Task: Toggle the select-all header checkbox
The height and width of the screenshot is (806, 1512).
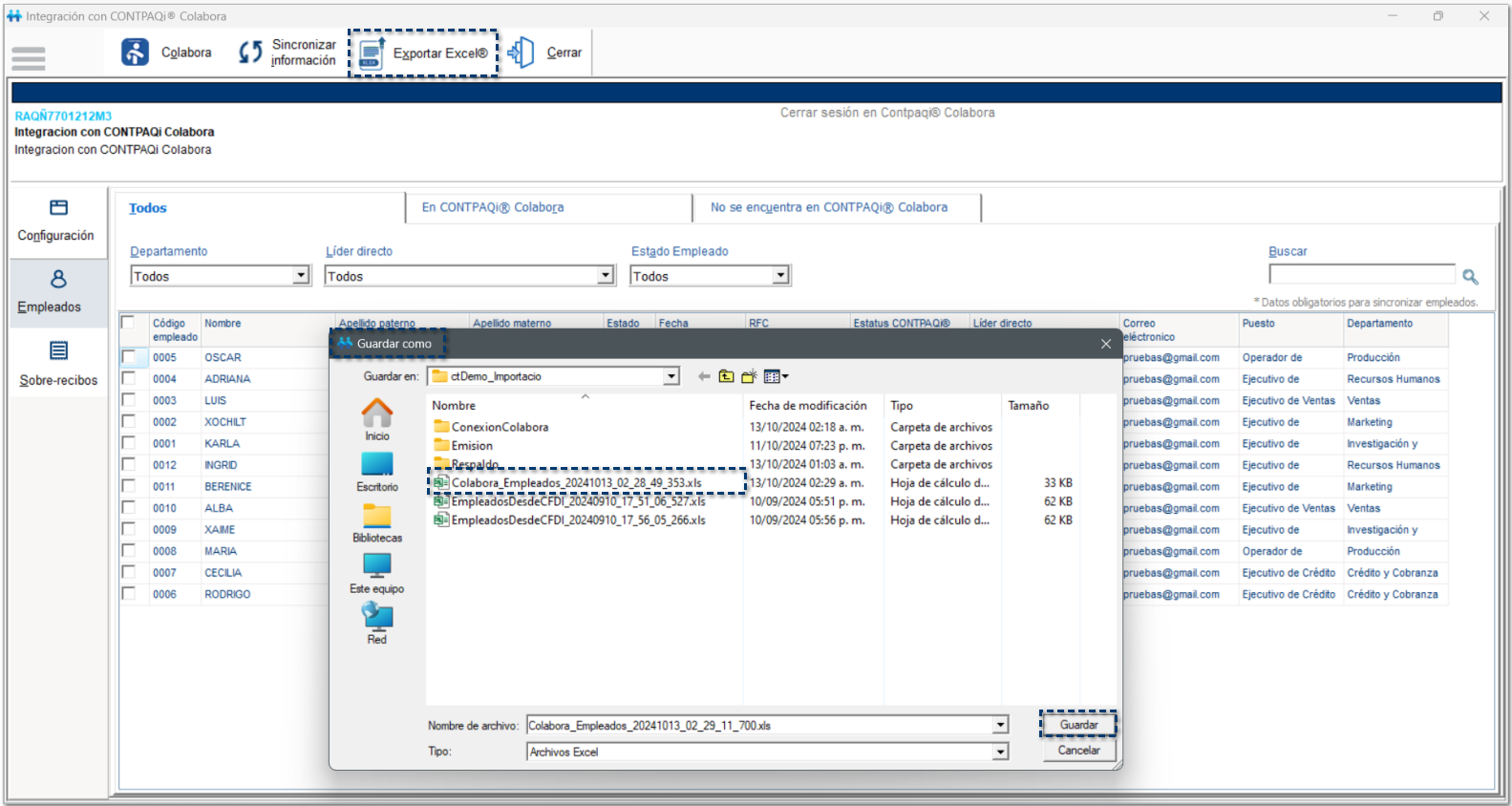Action: [x=128, y=323]
